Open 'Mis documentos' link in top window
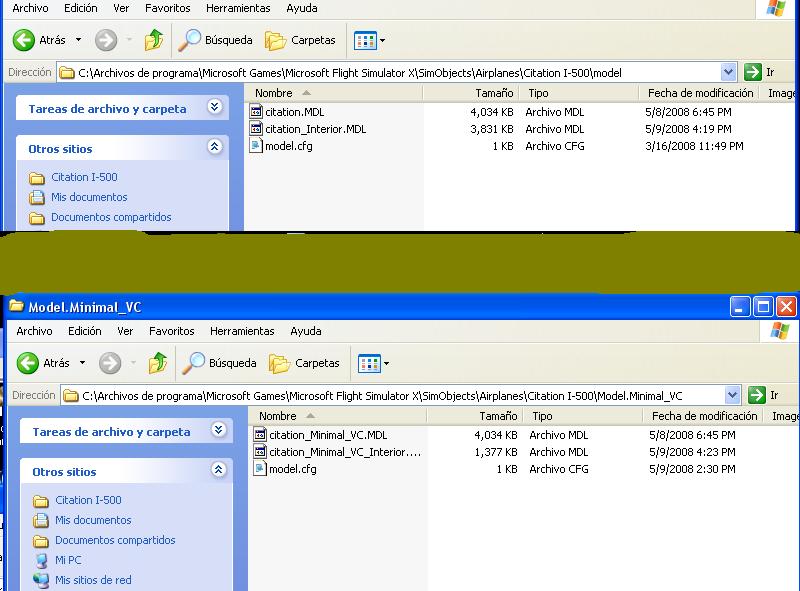Screen dimensions: 800x591 (89, 197)
